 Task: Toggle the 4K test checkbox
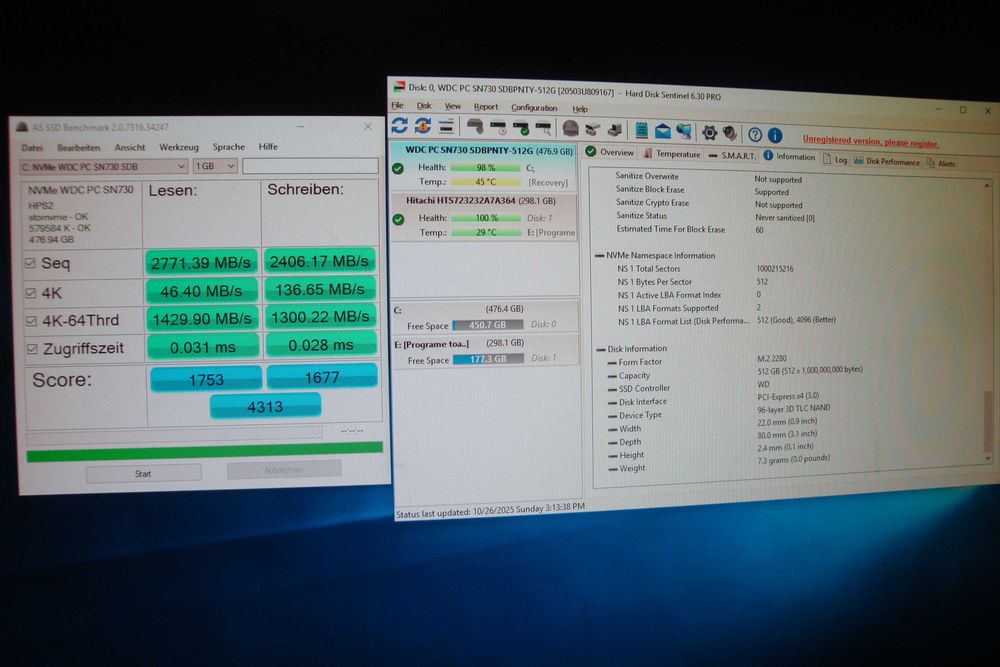(31, 293)
